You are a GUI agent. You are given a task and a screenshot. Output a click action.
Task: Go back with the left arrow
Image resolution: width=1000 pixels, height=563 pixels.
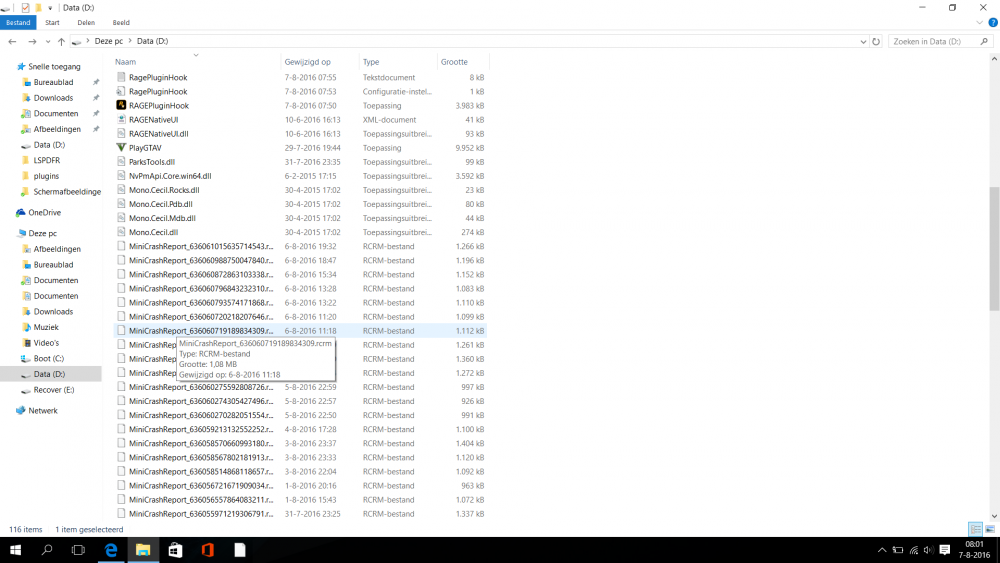coord(12,41)
